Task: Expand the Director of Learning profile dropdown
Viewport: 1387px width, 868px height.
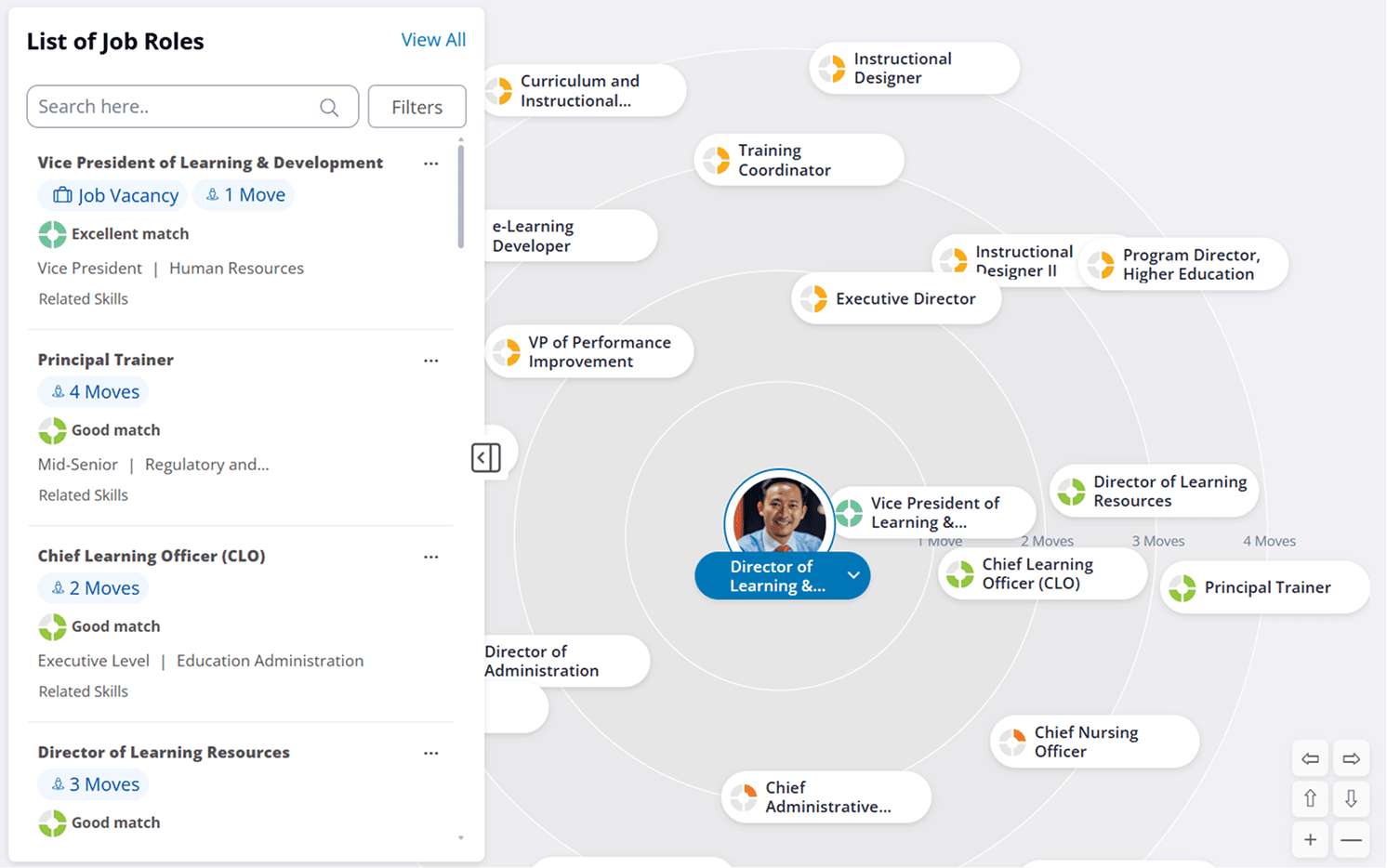Action: click(x=852, y=575)
